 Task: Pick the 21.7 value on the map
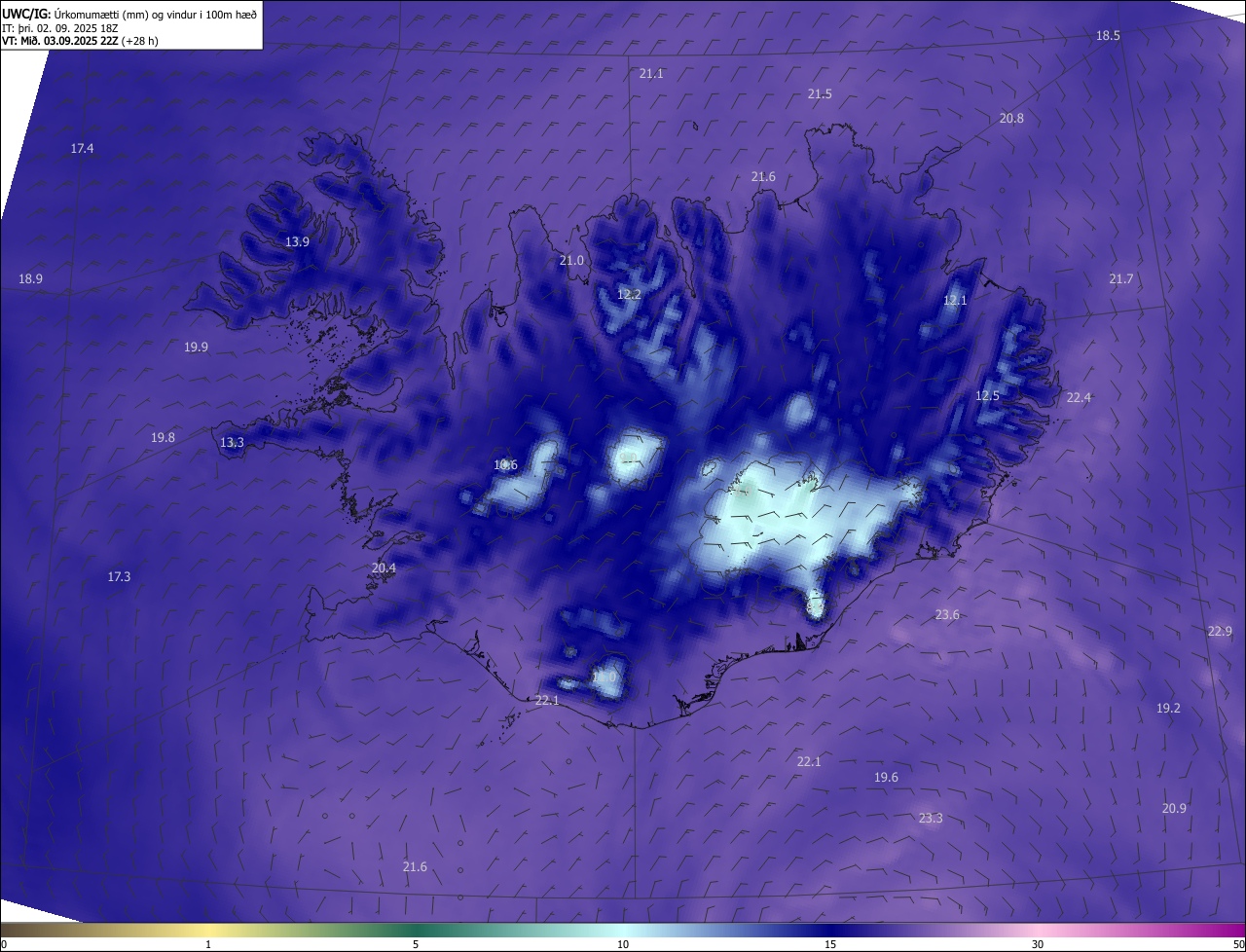coord(1121,278)
